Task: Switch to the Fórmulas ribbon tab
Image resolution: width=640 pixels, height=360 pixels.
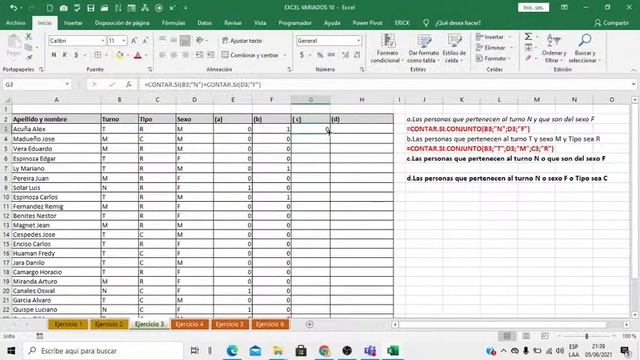Action: click(173, 23)
